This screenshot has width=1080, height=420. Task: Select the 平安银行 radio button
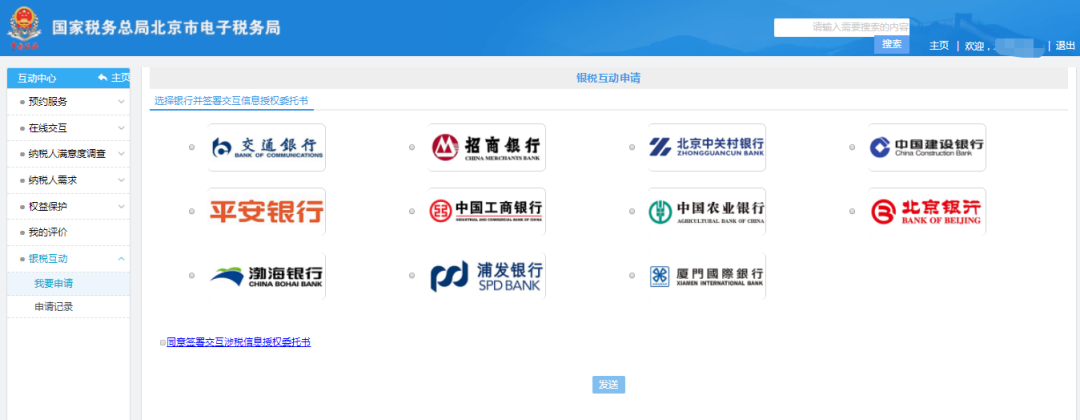[191, 211]
